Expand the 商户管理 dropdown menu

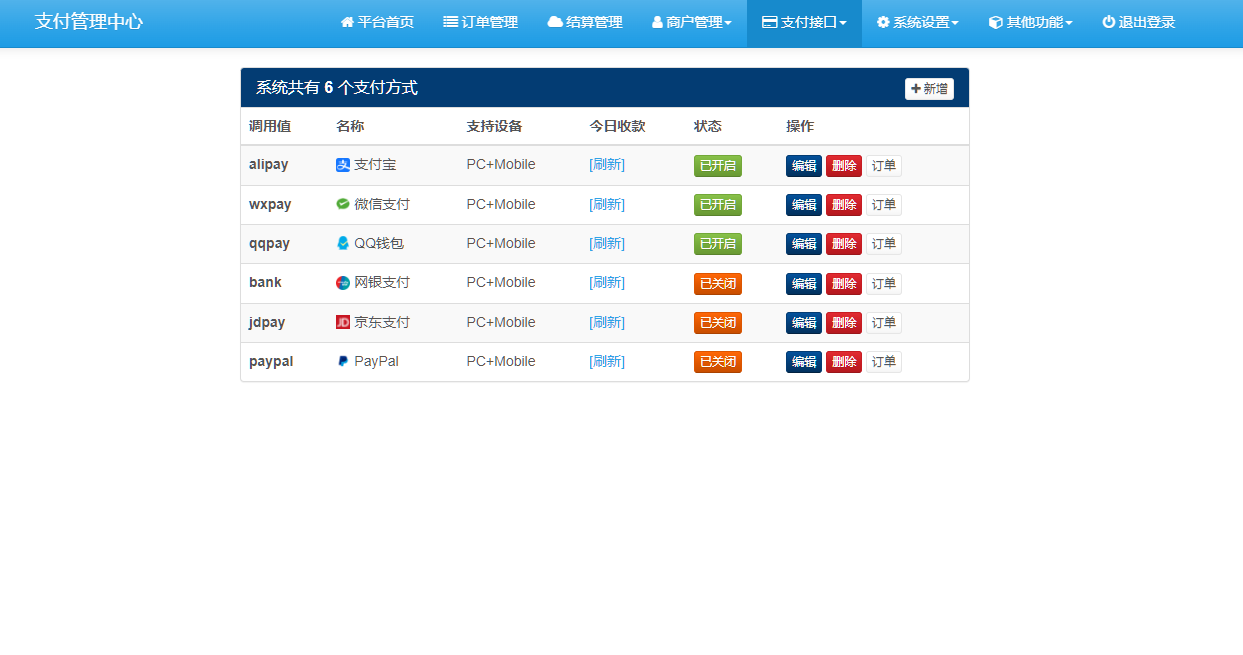coord(692,22)
